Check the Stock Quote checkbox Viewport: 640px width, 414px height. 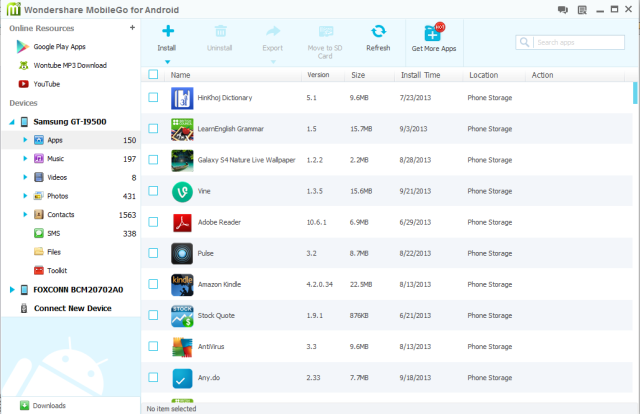click(153, 315)
